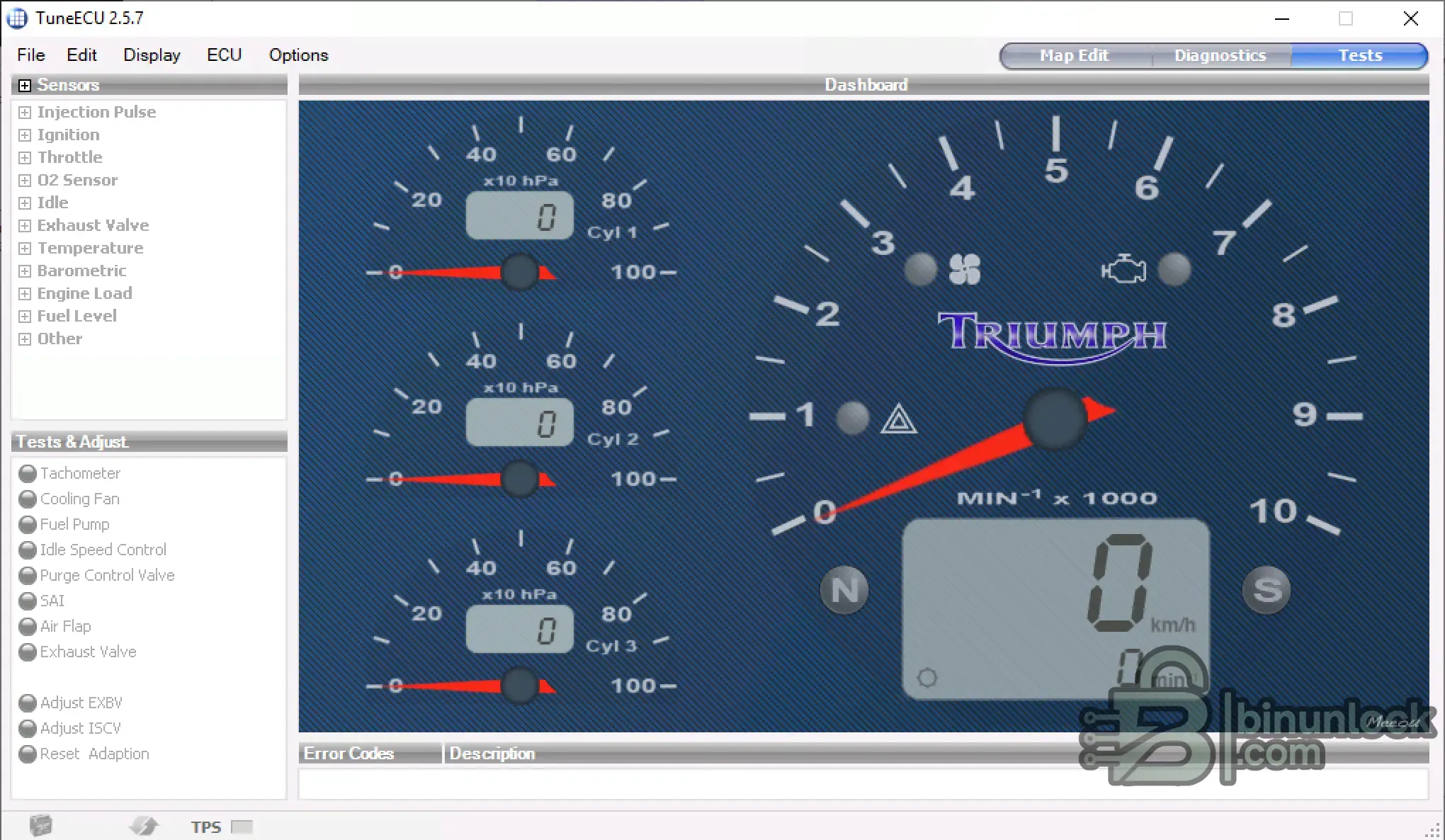Open the ECU menu

[x=224, y=55]
